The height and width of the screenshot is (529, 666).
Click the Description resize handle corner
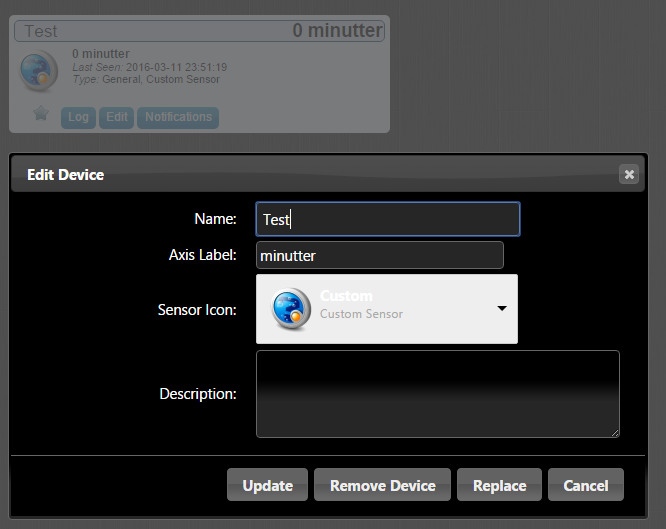(x=615, y=433)
